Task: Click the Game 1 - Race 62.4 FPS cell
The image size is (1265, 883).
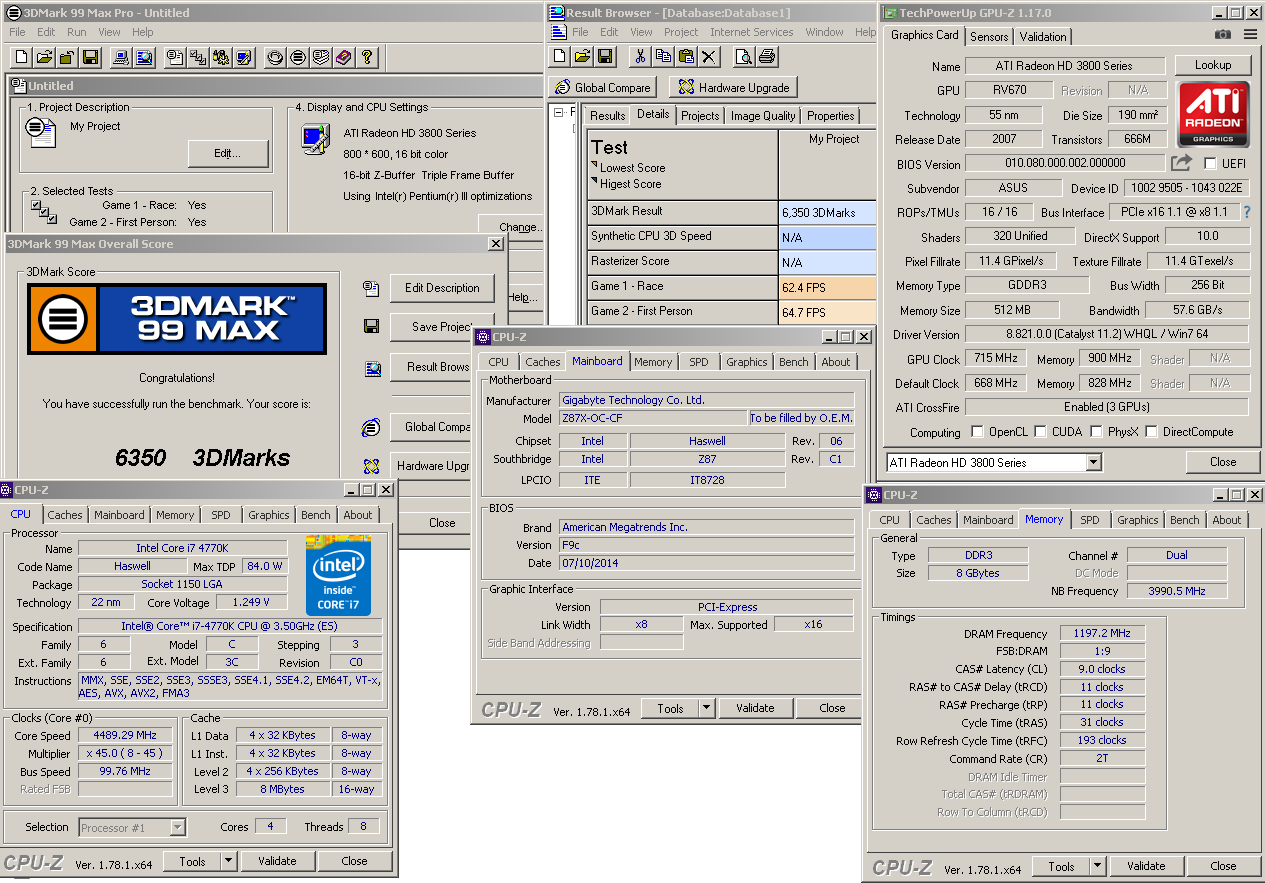Action: tap(827, 287)
